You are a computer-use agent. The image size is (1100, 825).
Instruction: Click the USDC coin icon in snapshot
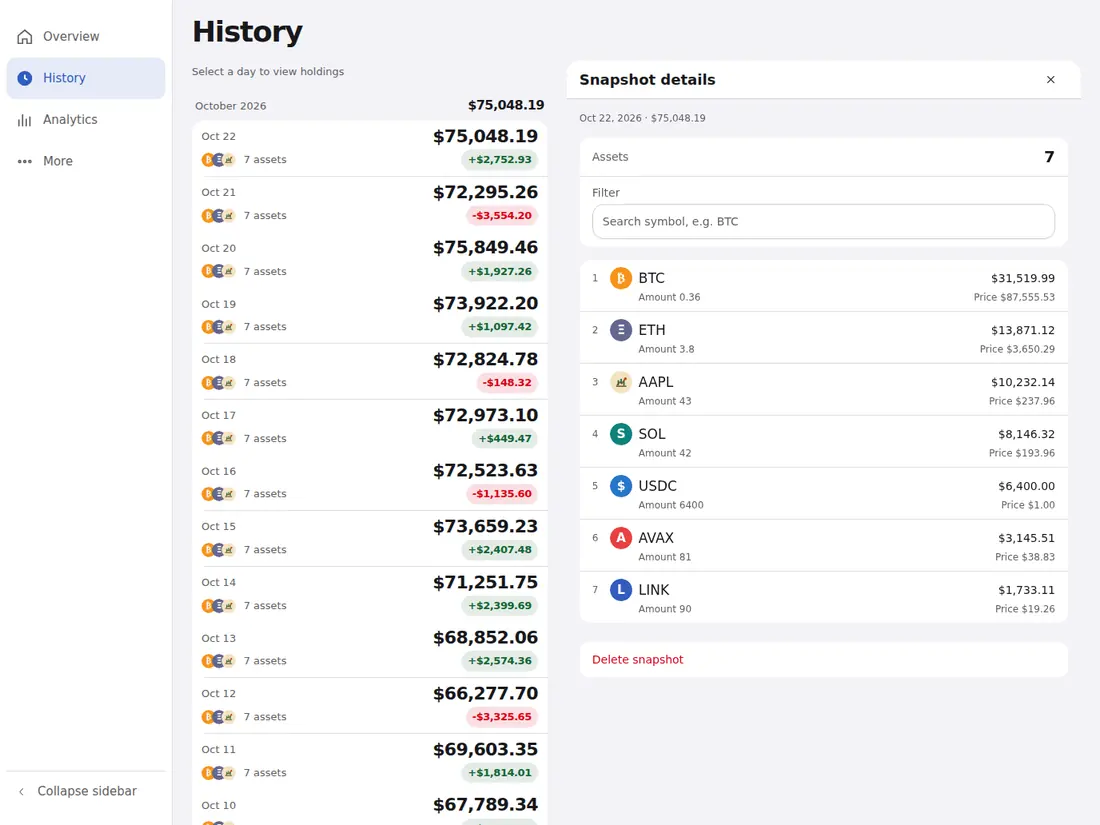[x=621, y=486]
